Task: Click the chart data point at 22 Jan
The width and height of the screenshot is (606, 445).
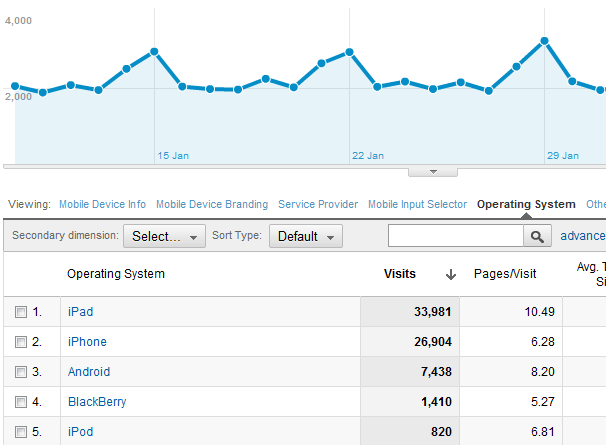Action: 349,52
